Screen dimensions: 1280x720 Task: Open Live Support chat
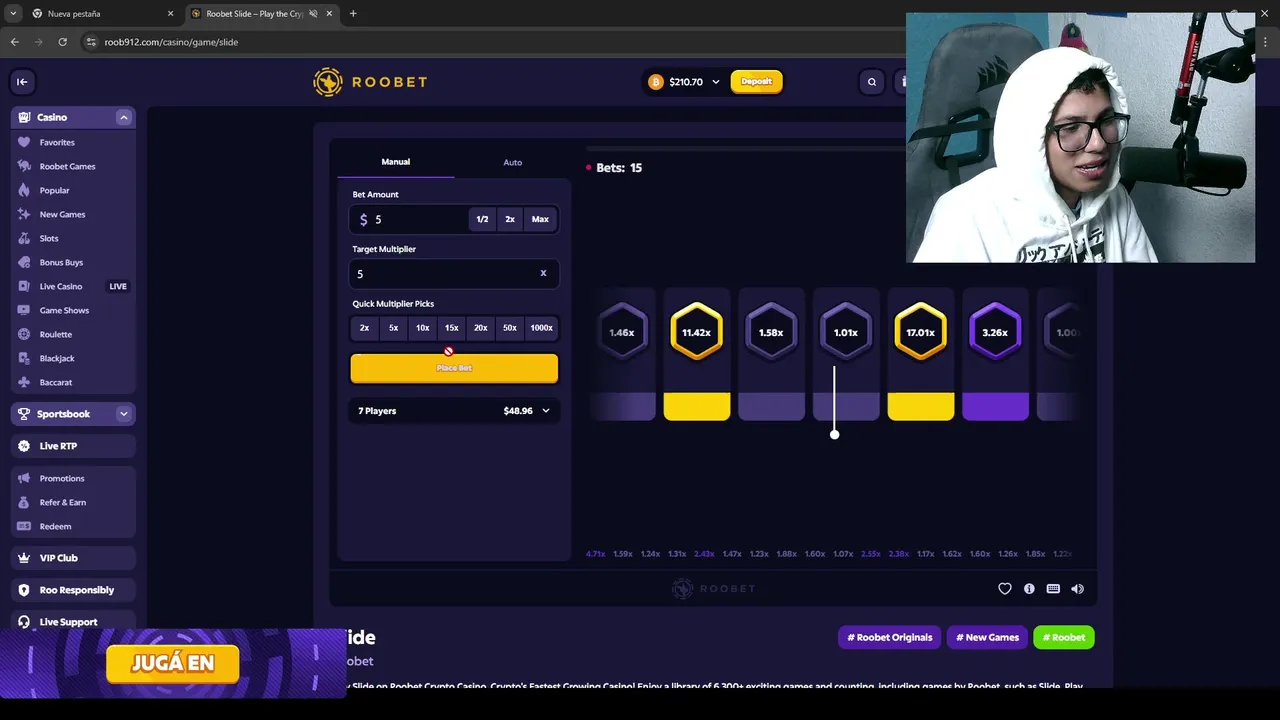point(73,621)
